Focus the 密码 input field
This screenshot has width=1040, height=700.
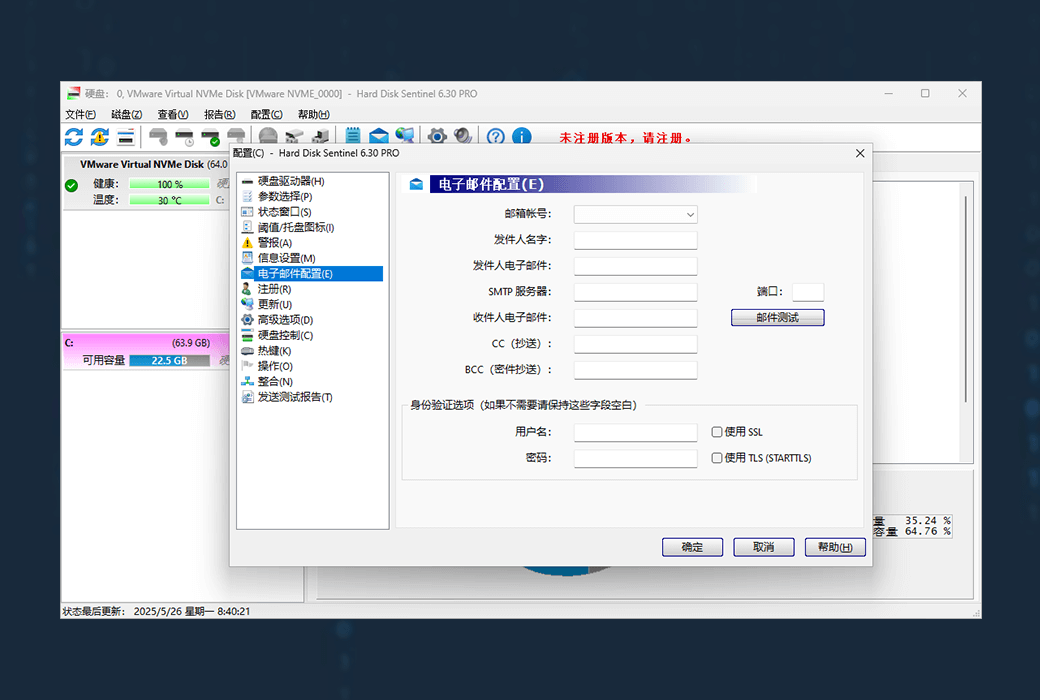point(635,458)
